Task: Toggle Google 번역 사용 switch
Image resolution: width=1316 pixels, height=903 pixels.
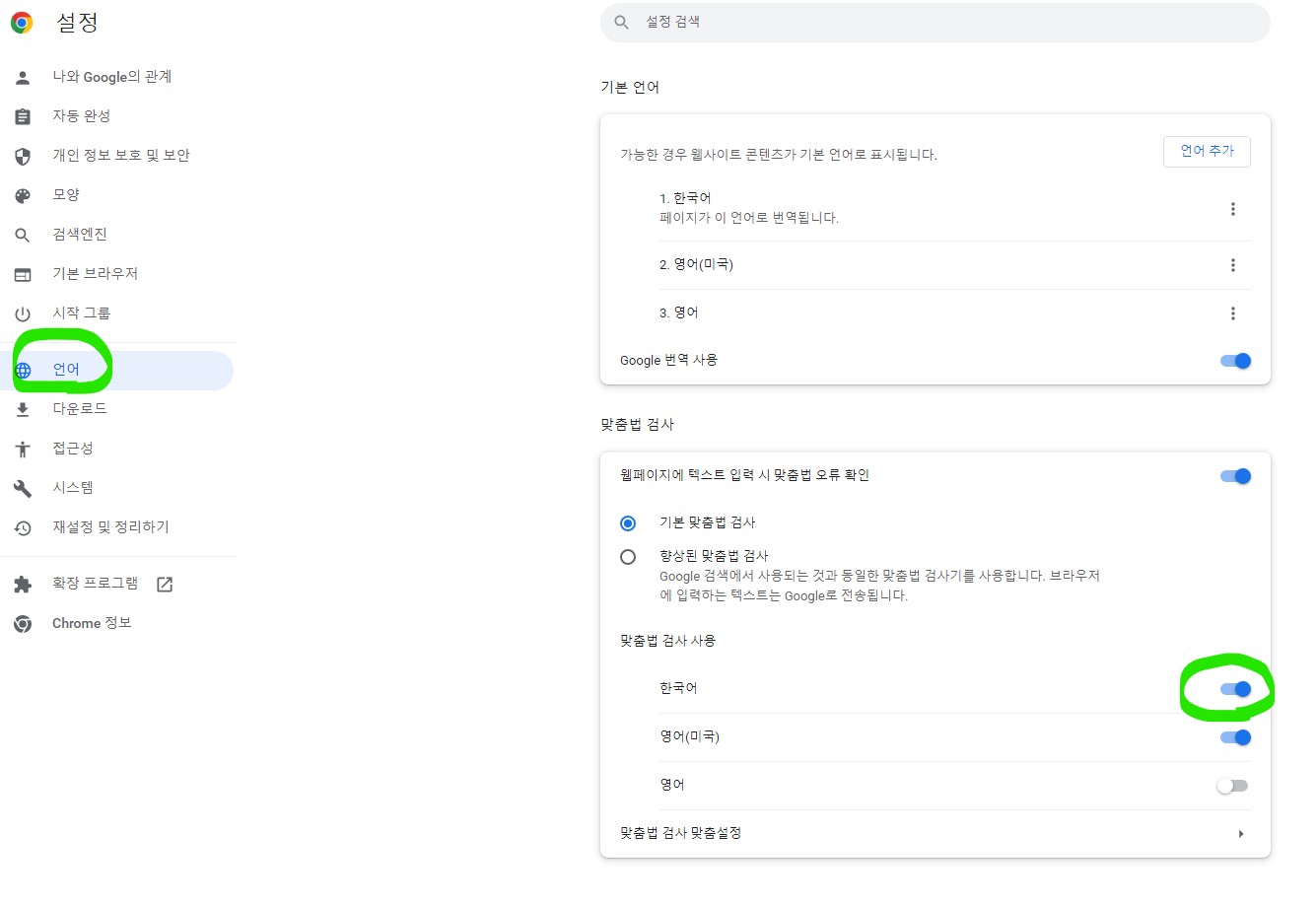Action: click(1235, 360)
